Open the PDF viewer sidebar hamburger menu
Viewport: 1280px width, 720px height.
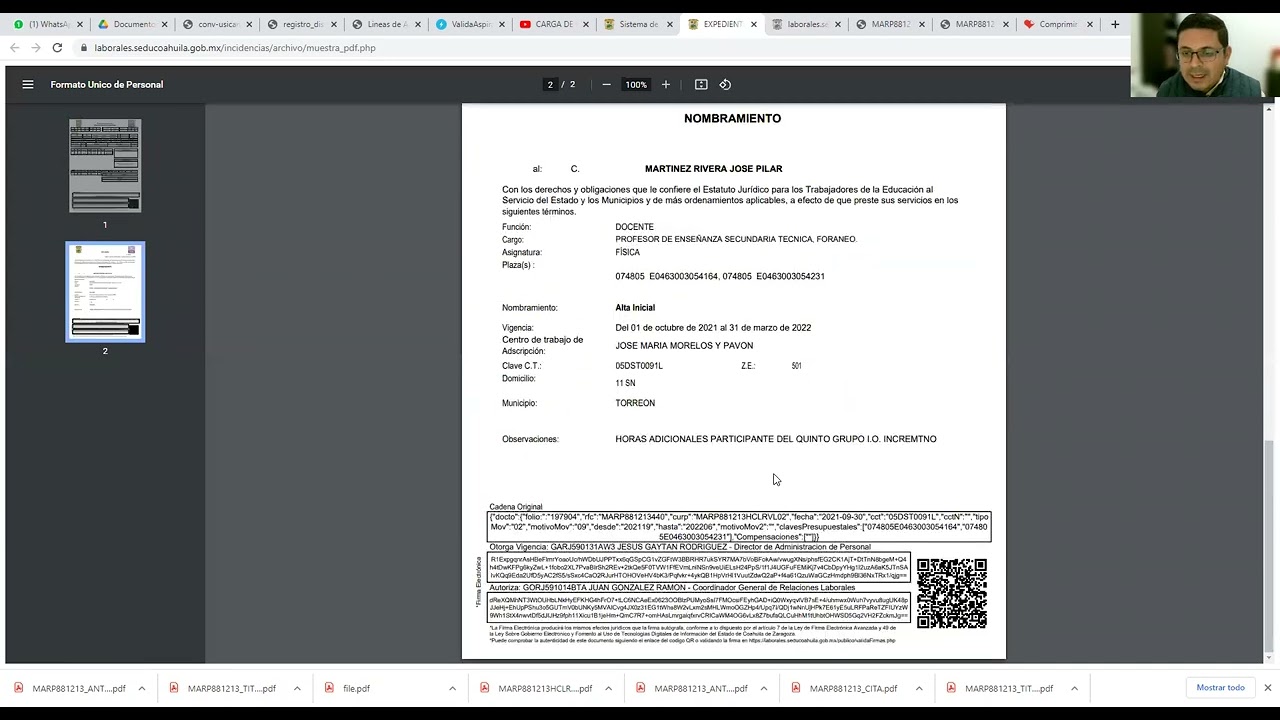coord(28,85)
